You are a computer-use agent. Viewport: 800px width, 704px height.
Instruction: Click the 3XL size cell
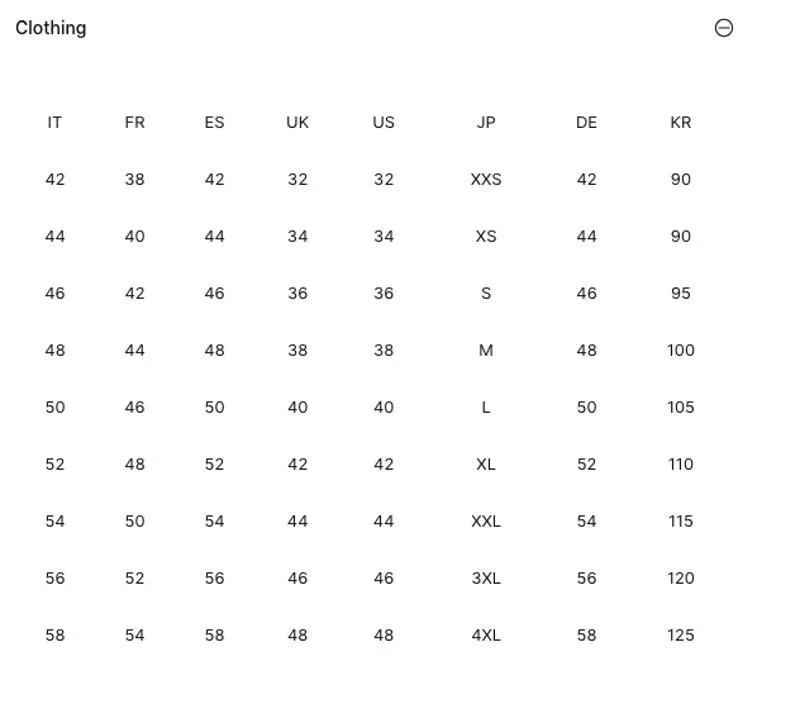pyautogui.click(x=486, y=578)
